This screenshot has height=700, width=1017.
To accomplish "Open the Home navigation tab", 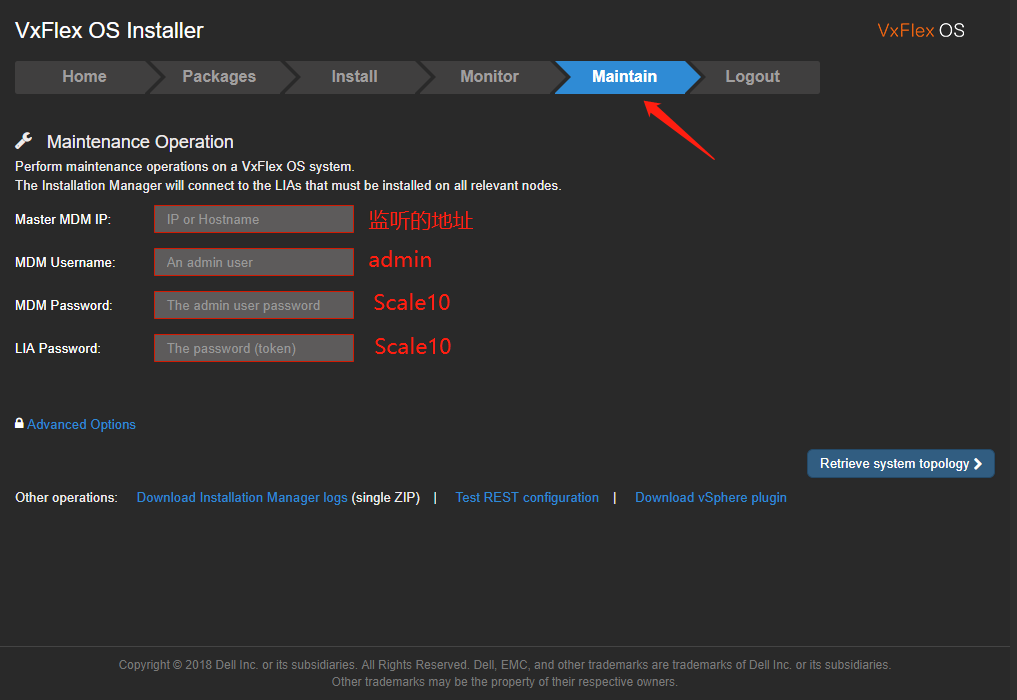I will pos(84,77).
